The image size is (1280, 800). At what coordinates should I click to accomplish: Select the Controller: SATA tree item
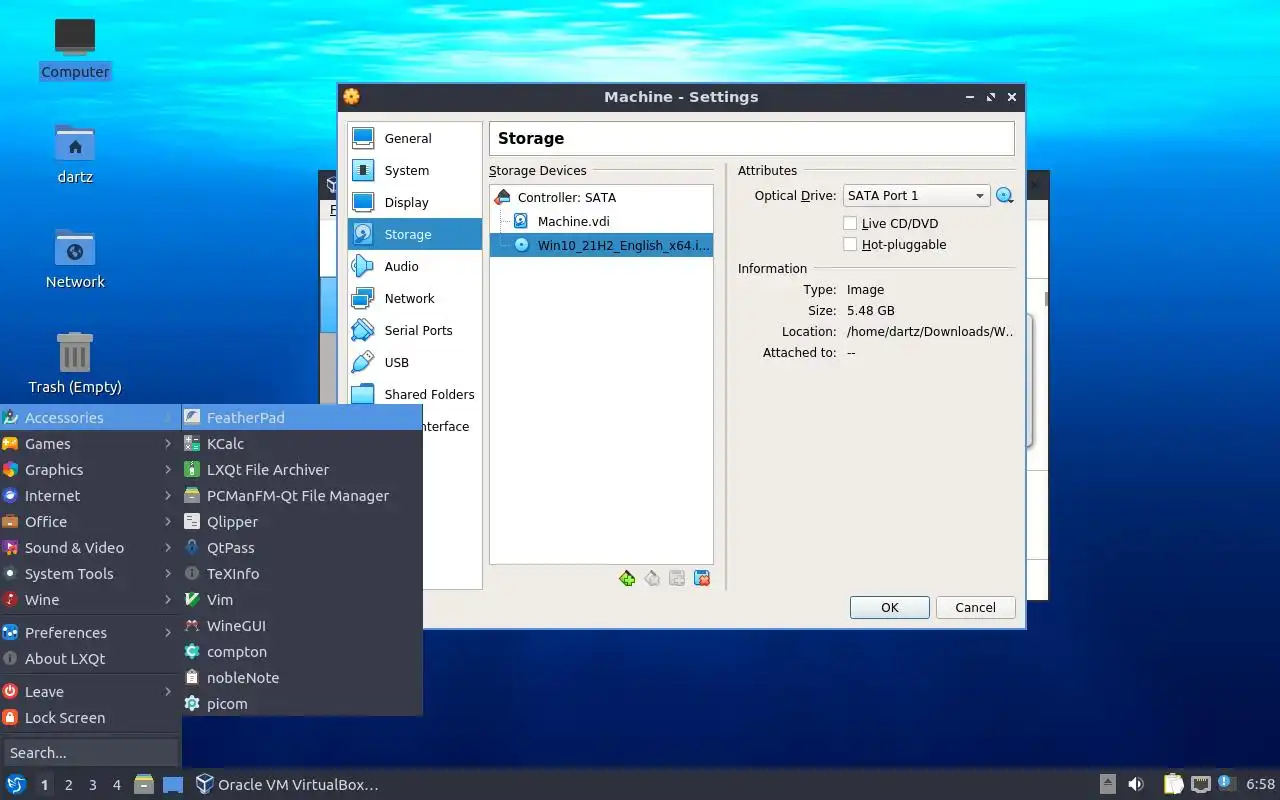pyautogui.click(x=601, y=197)
